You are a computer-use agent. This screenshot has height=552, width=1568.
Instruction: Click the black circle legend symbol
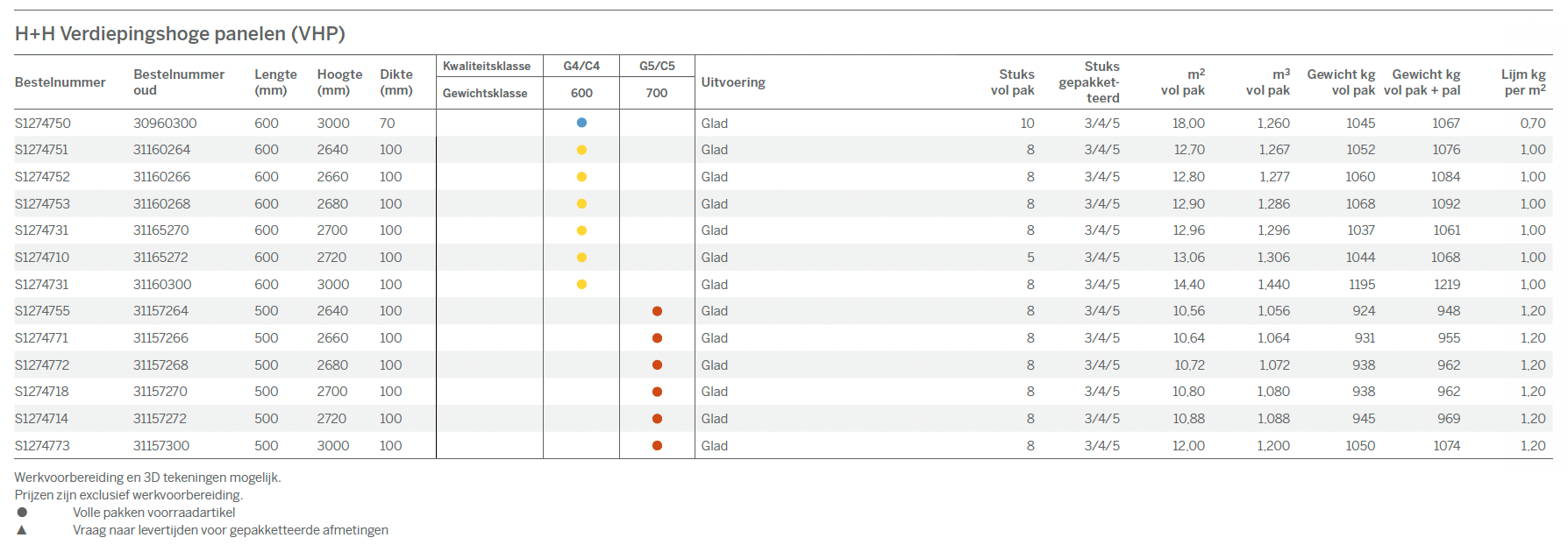click(22, 513)
